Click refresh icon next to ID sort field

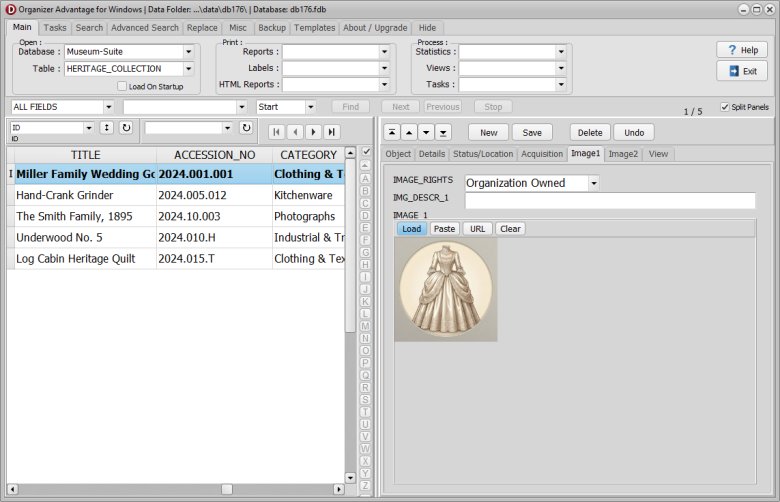point(126,128)
